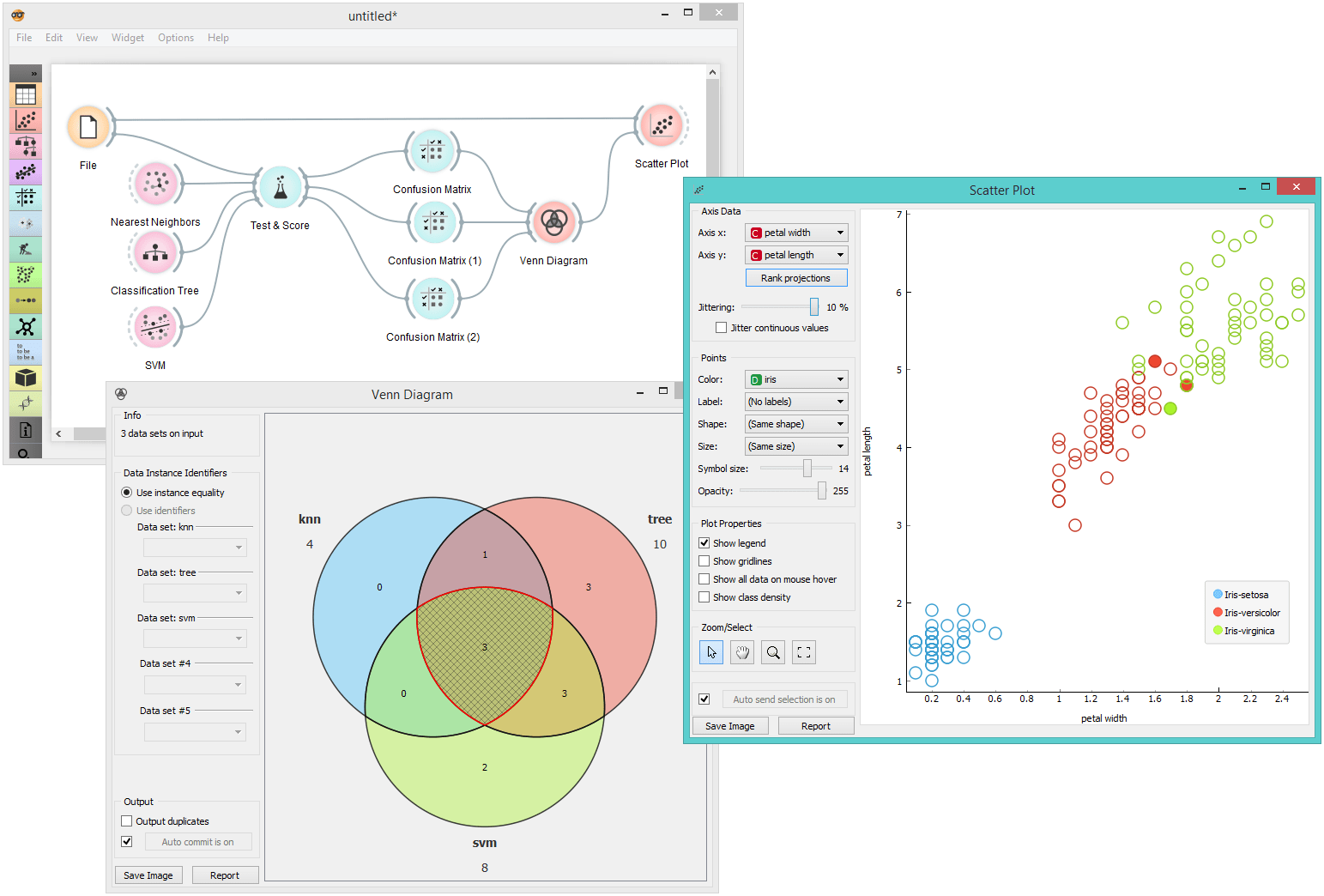Open the Confusion Matrix (1) widget

[x=435, y=221]
